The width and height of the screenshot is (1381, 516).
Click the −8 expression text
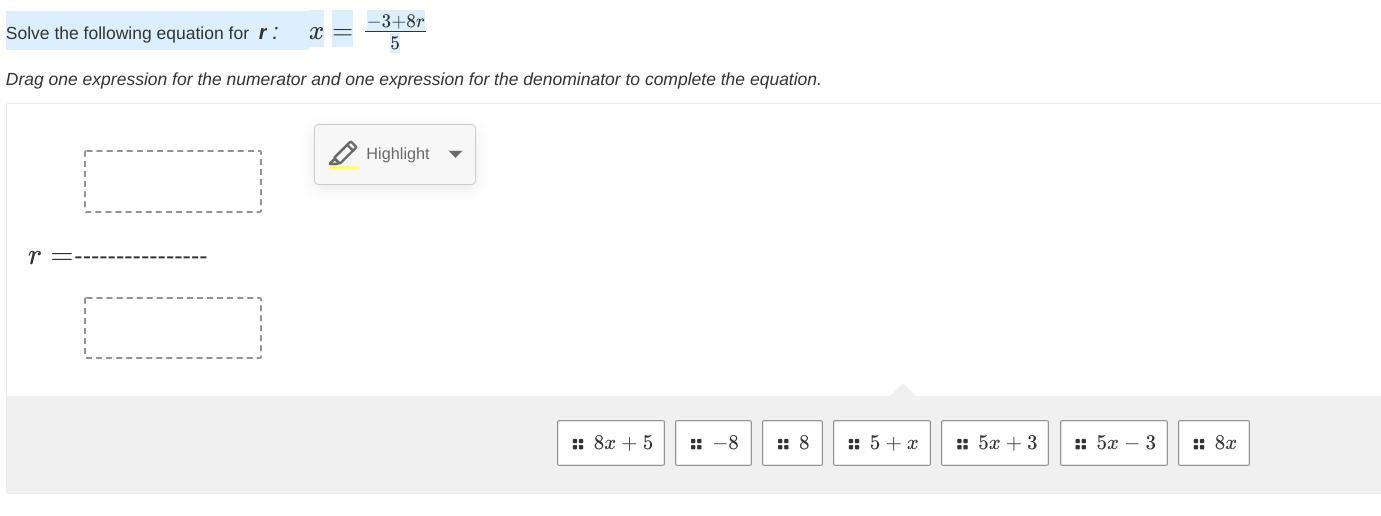pos(725,443)
